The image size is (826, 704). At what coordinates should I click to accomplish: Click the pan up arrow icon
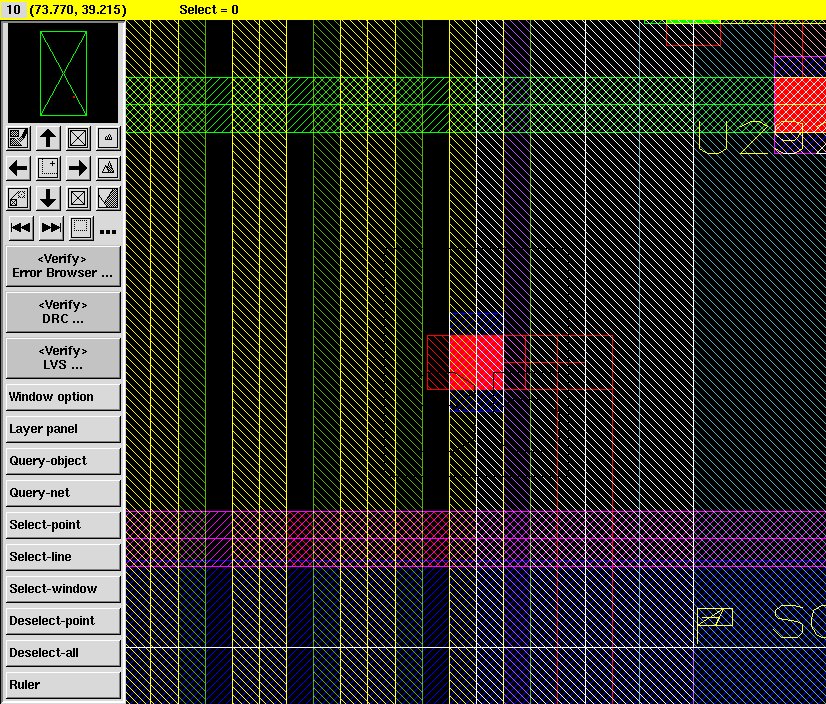click(48, 138)
